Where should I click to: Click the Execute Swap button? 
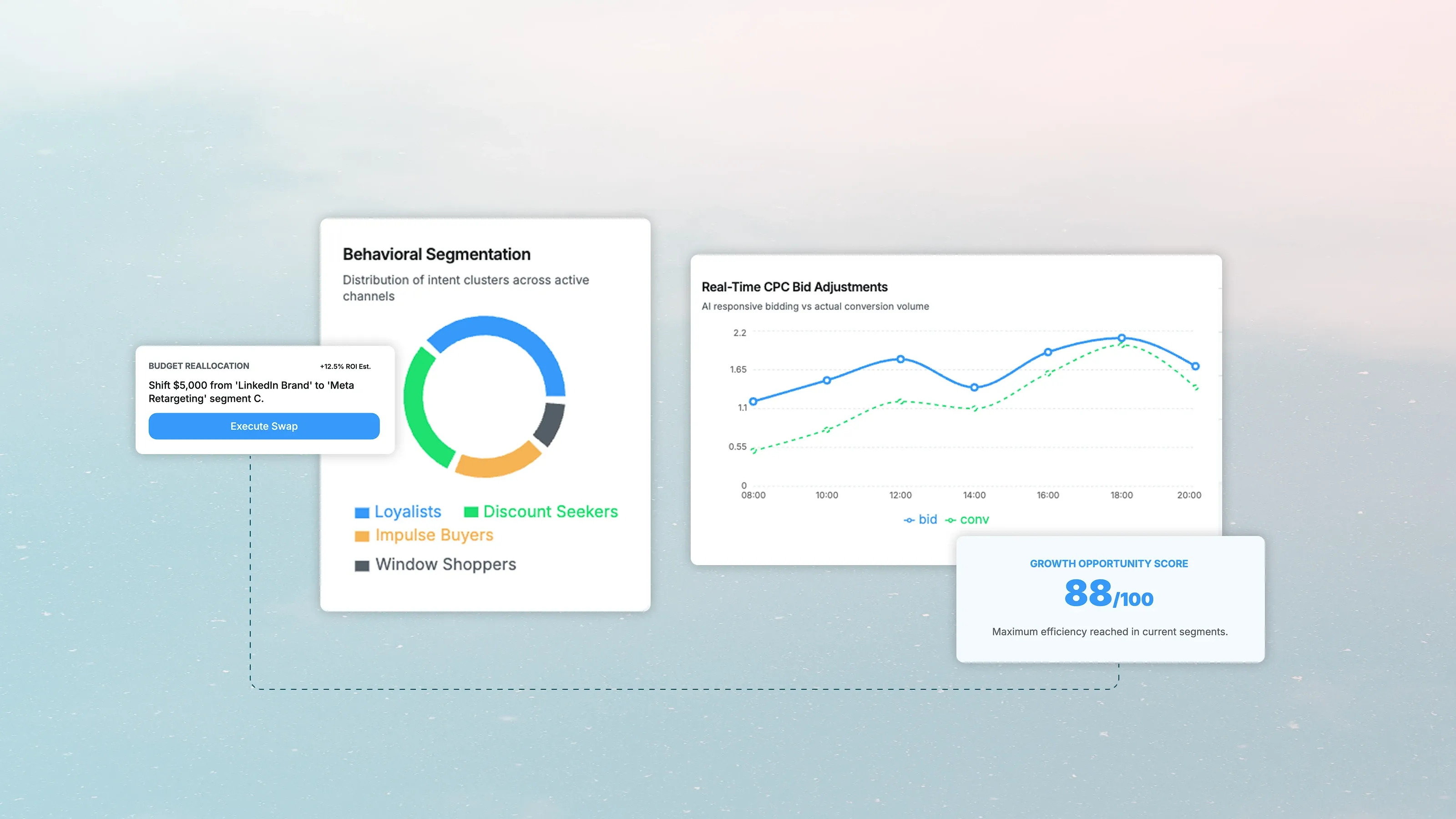(264, 426)
